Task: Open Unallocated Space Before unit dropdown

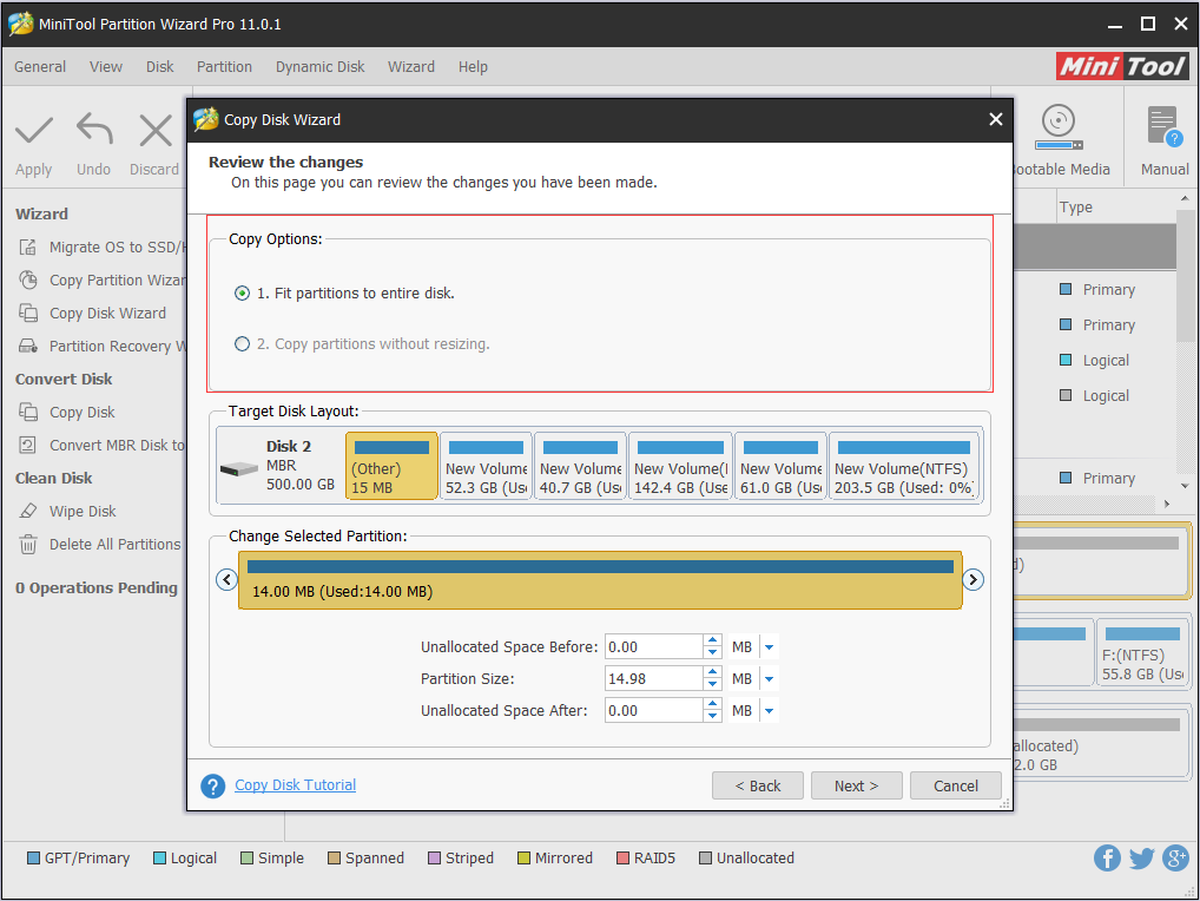Action: coord(769,647)
